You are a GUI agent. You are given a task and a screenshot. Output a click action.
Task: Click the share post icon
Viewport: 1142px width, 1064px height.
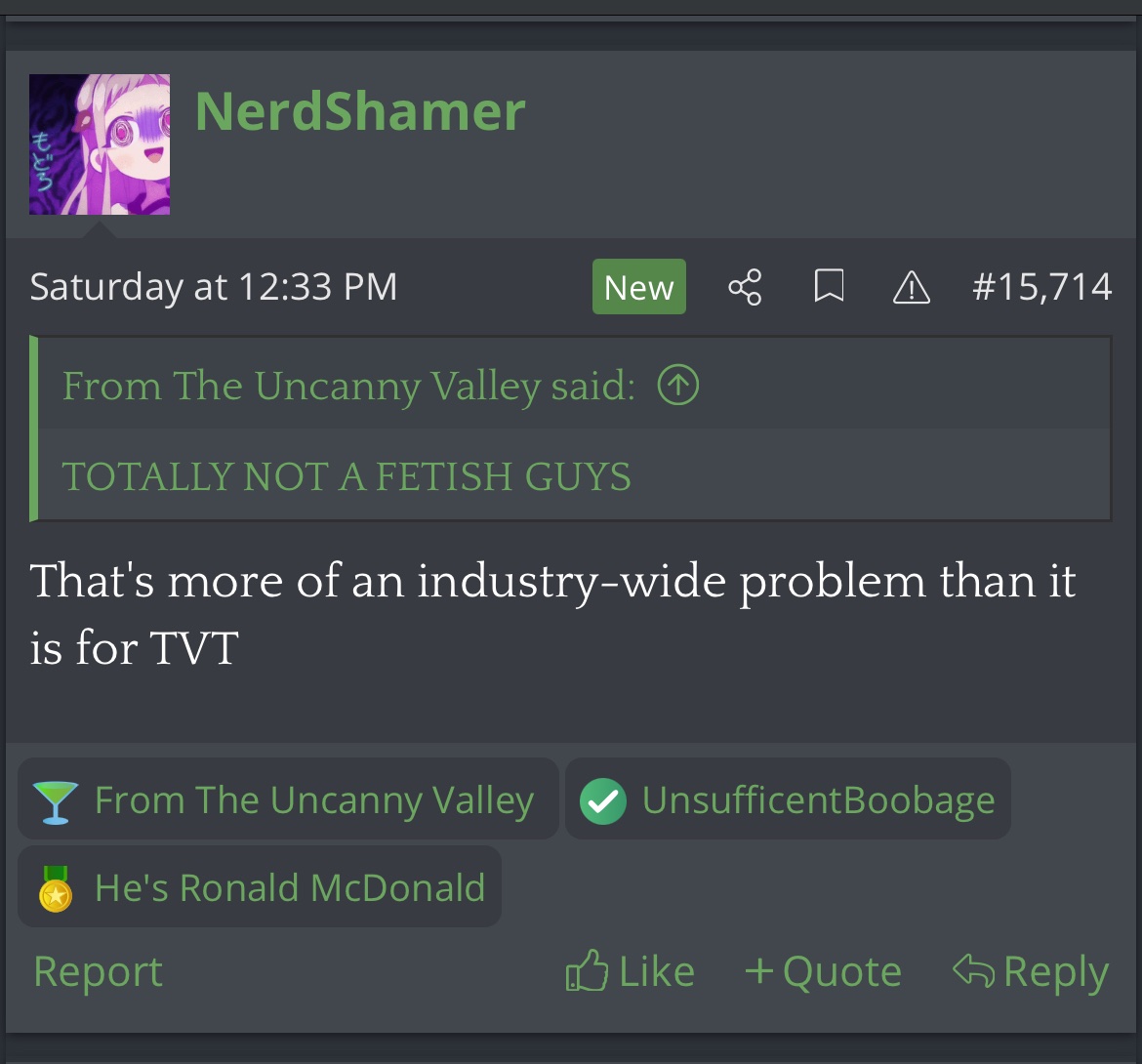745,288
